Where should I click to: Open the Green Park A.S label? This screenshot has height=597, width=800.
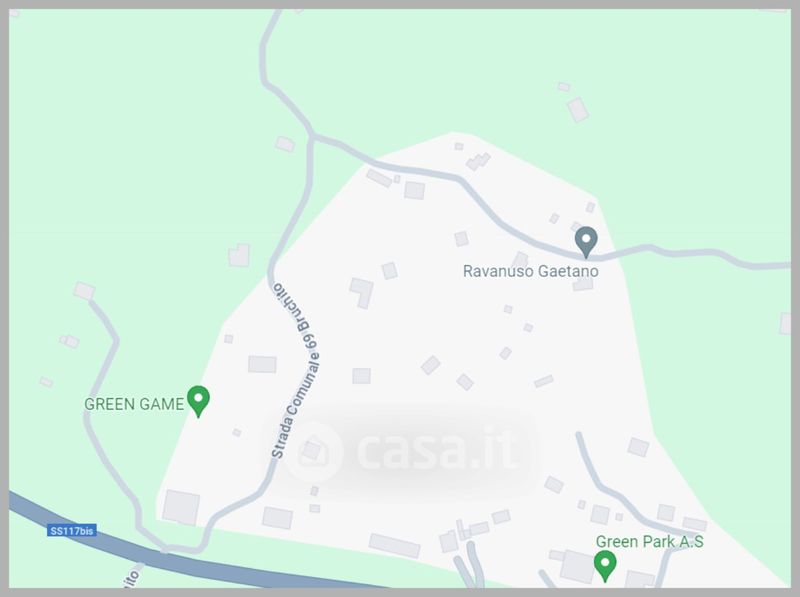point(649,541)
